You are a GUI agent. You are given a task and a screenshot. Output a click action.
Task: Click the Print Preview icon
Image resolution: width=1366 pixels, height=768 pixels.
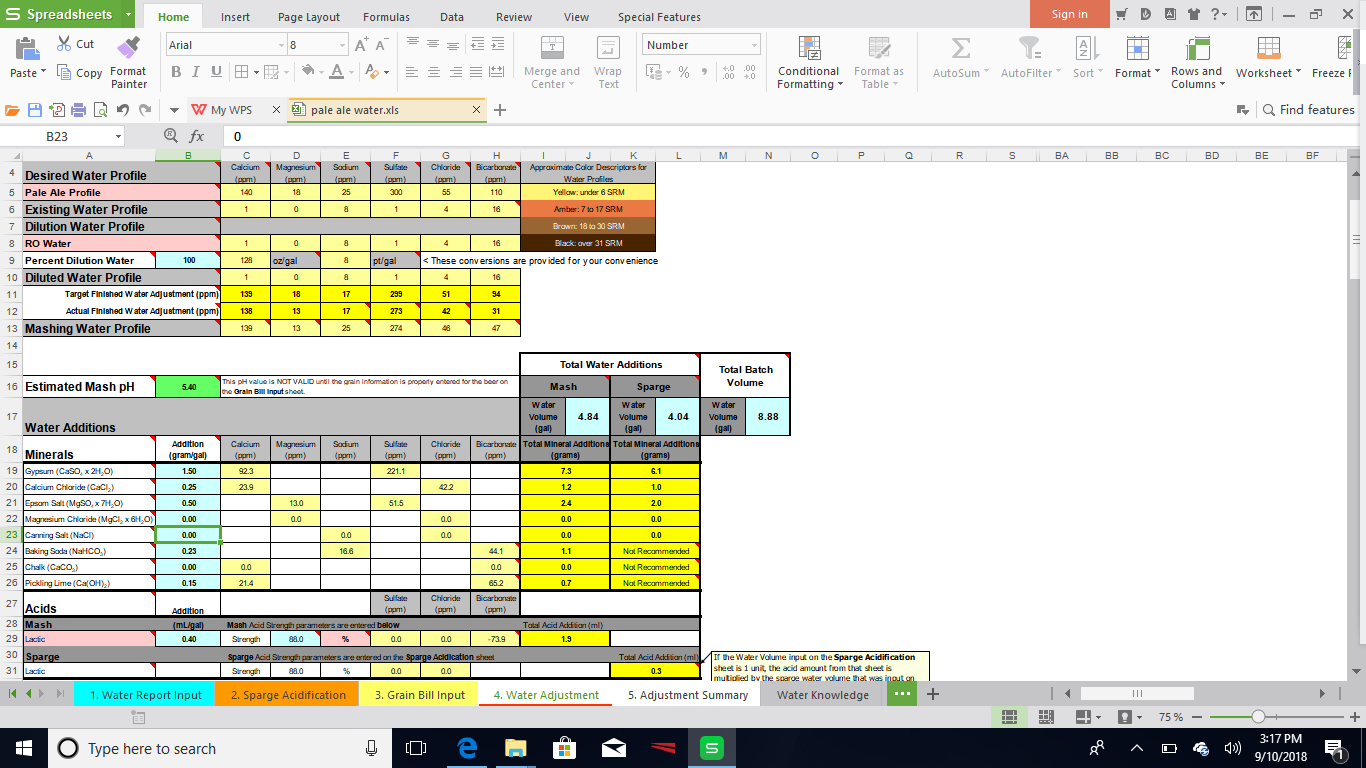101,110
